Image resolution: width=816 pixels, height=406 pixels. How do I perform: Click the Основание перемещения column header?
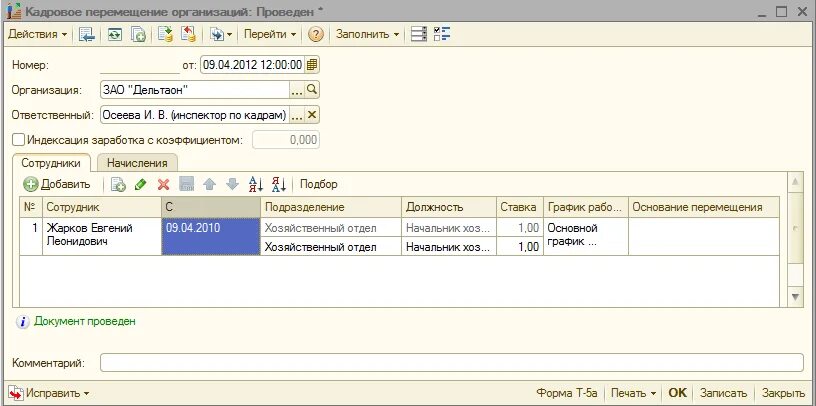[704, 207]
